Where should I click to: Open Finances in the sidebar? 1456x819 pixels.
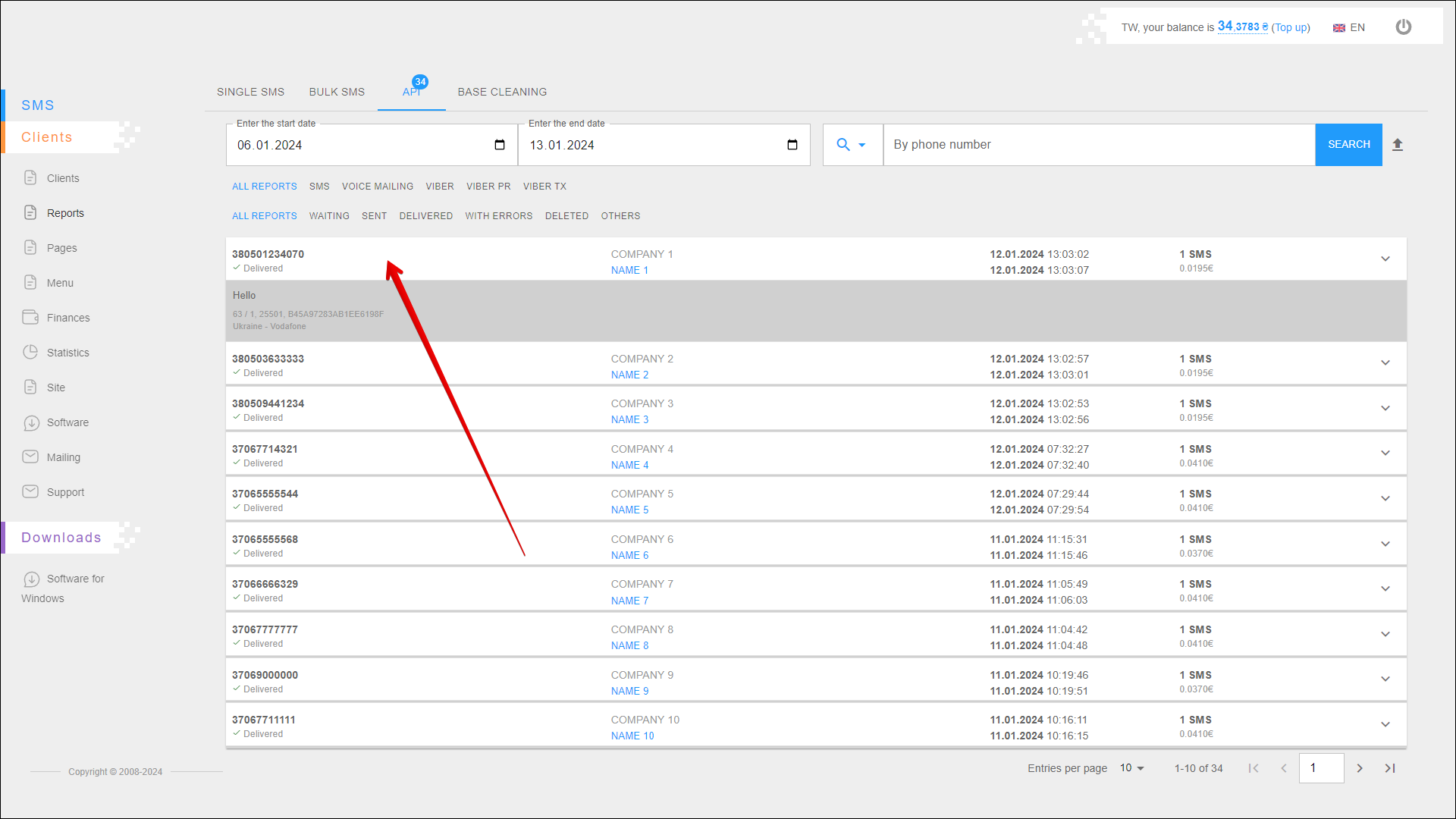[x=67, y=318]
